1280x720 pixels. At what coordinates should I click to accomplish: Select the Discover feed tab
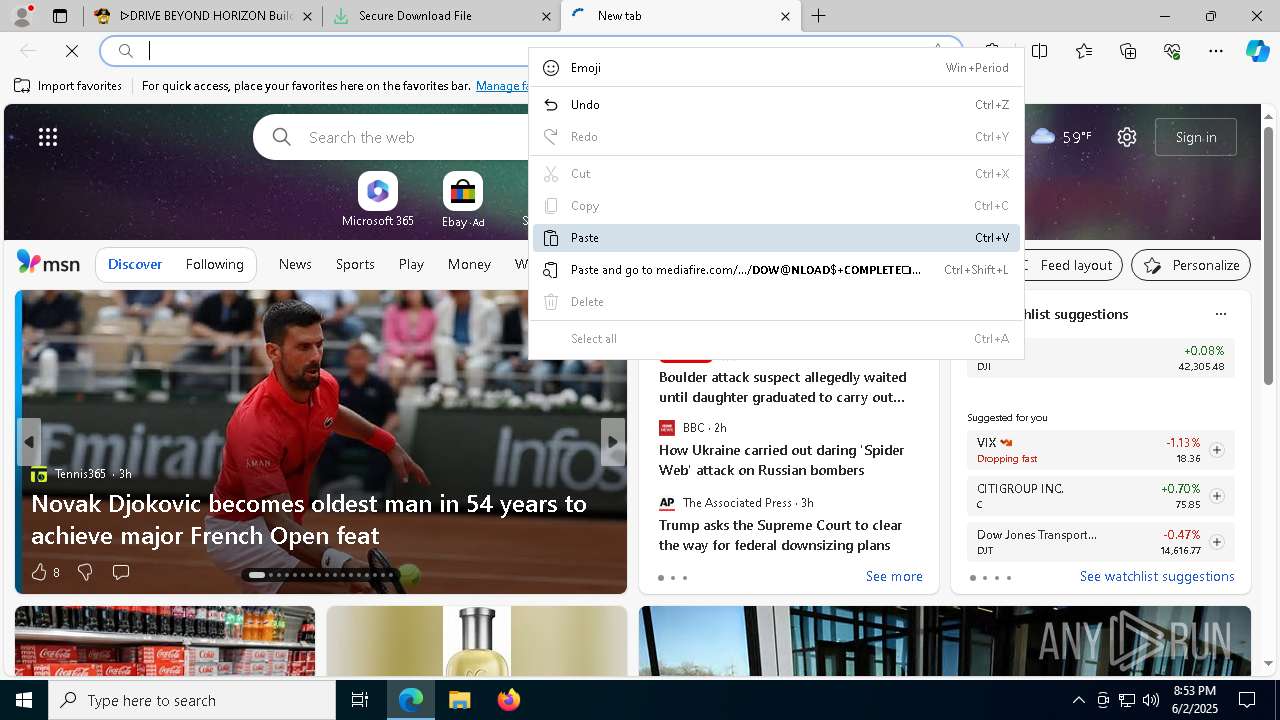[x=135, y=264]
